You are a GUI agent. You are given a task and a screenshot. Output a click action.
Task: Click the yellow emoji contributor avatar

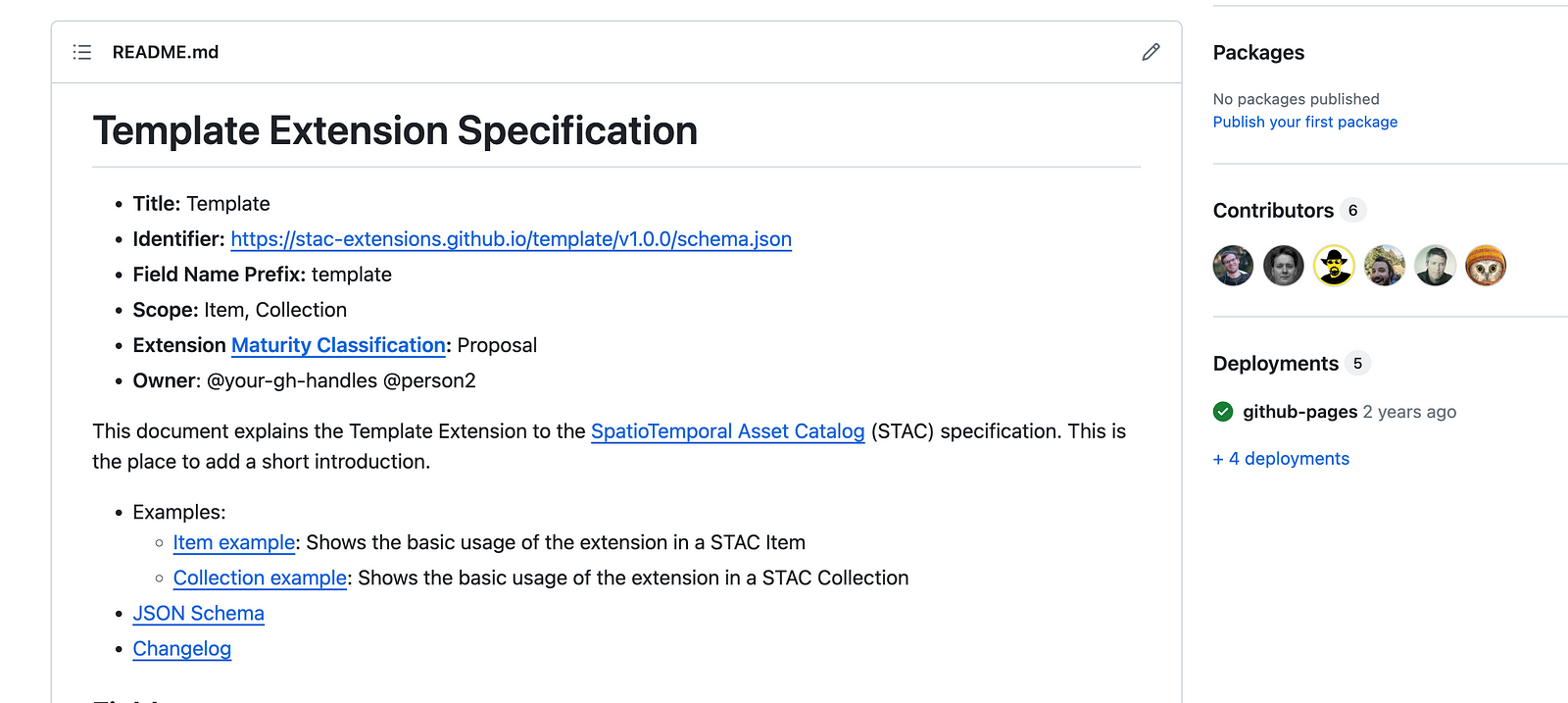tap(1334, 265)
